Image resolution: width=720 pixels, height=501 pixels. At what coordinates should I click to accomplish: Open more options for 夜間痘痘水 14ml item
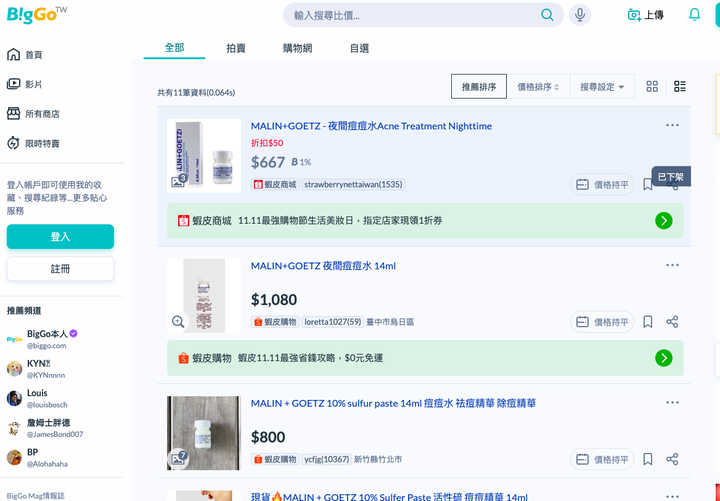pyautogui.click(x=672, y=265)
